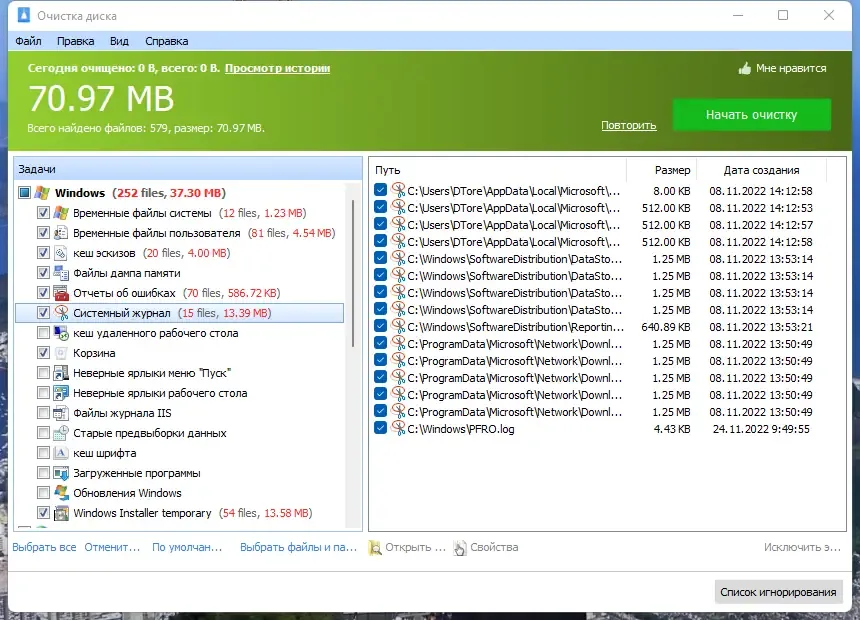Enable 'Обновления Windows' checkbox
Viewport: 860px width, 620px height.
click(x=43, y=493)
